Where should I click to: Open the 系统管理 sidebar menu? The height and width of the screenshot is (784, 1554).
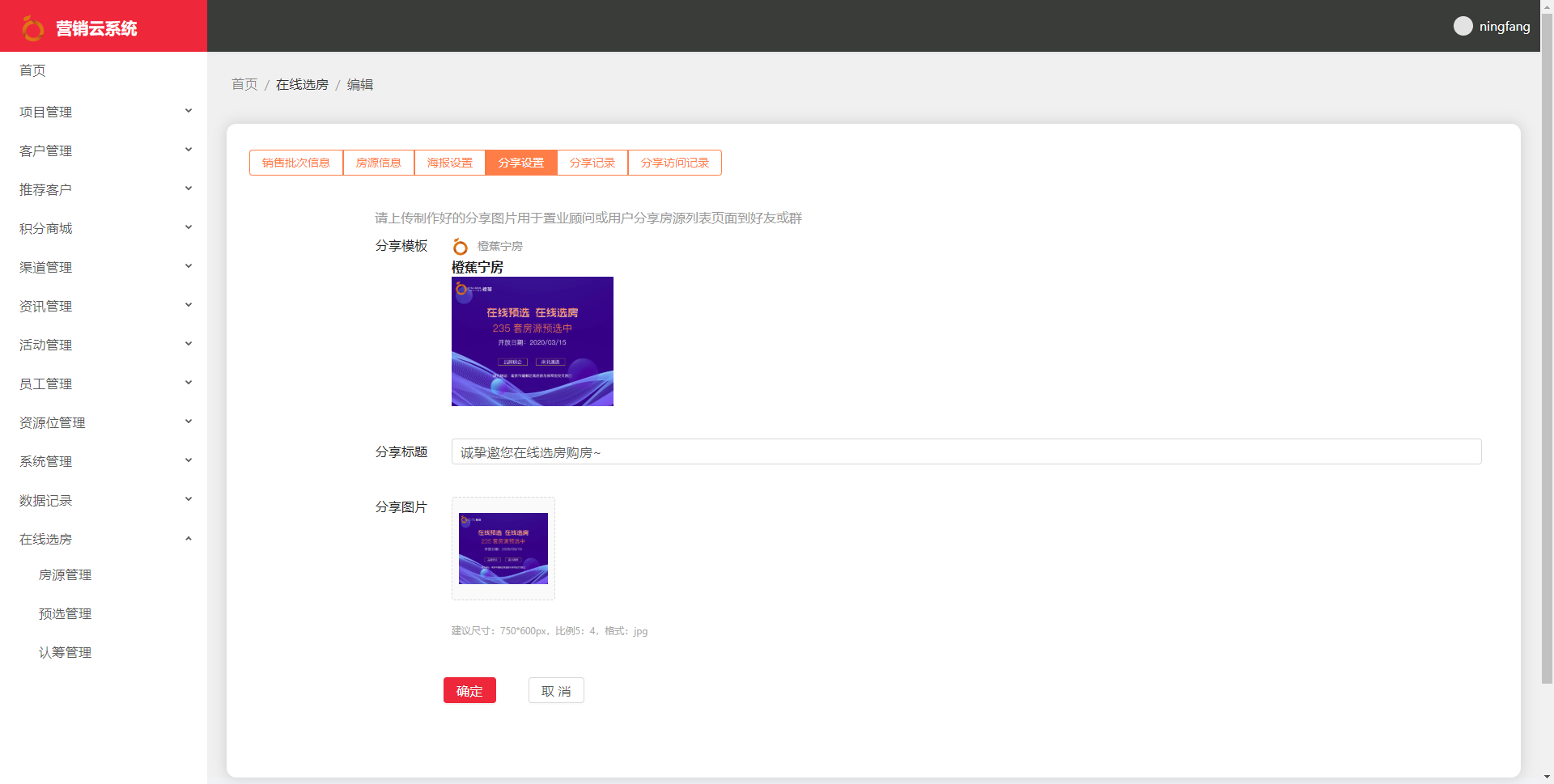[x=104, y=461]
